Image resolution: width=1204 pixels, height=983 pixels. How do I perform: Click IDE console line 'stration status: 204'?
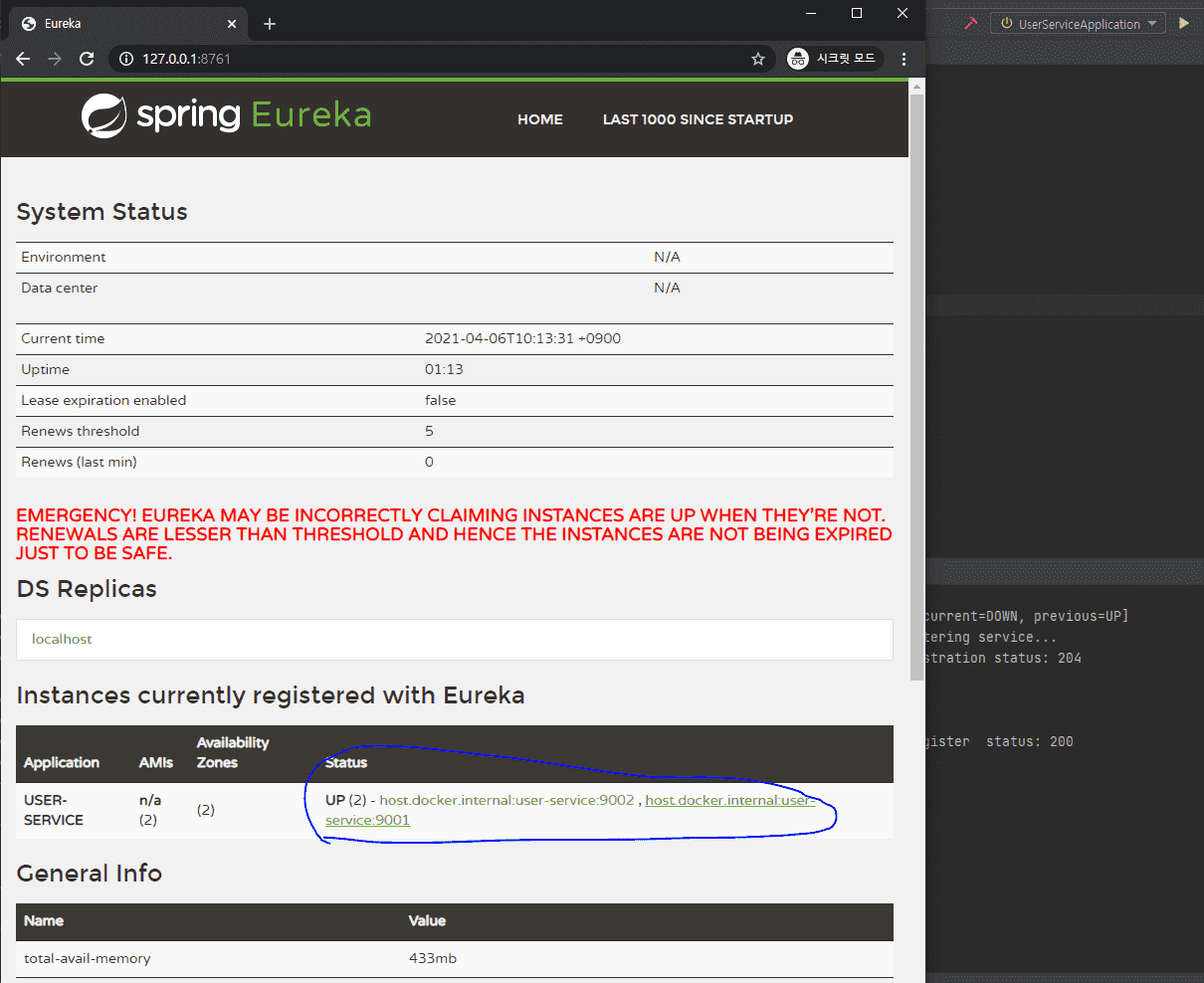(1003, 658)
